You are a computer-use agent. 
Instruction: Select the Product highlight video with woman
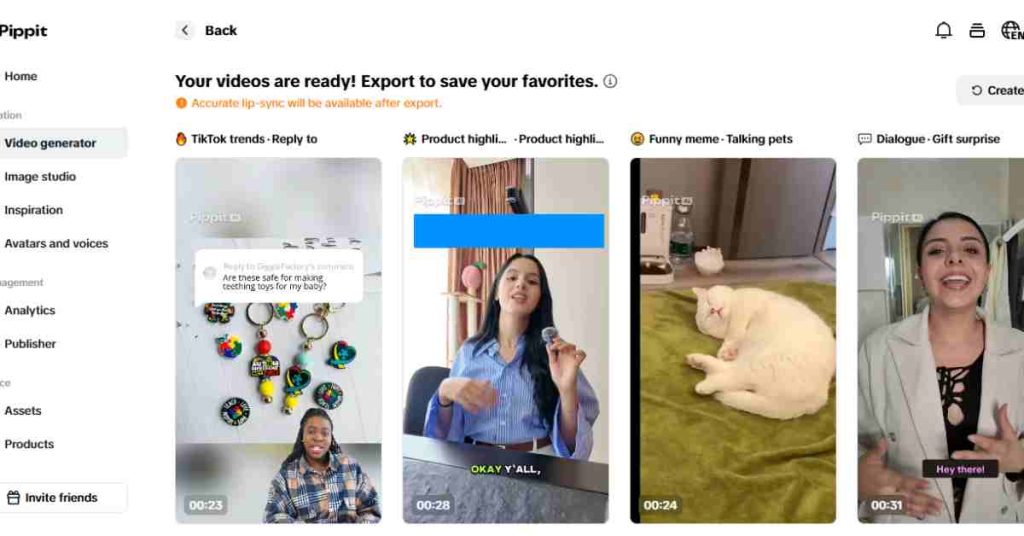pos(505,340)
